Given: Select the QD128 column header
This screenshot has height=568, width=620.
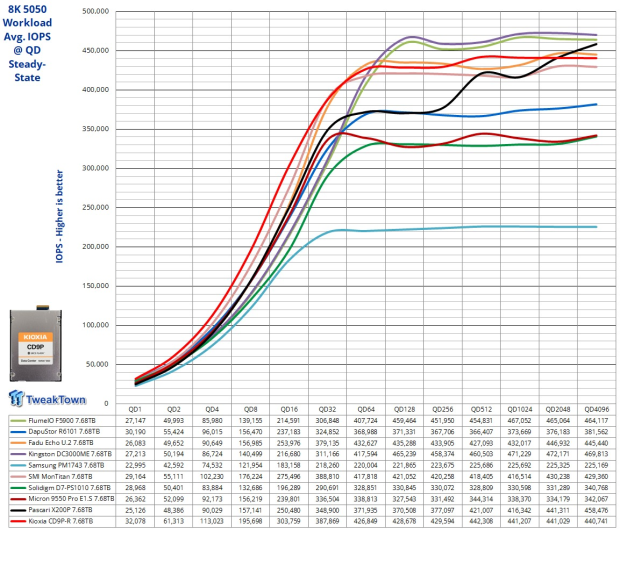Looking at the screenshot, I should 405,409.
